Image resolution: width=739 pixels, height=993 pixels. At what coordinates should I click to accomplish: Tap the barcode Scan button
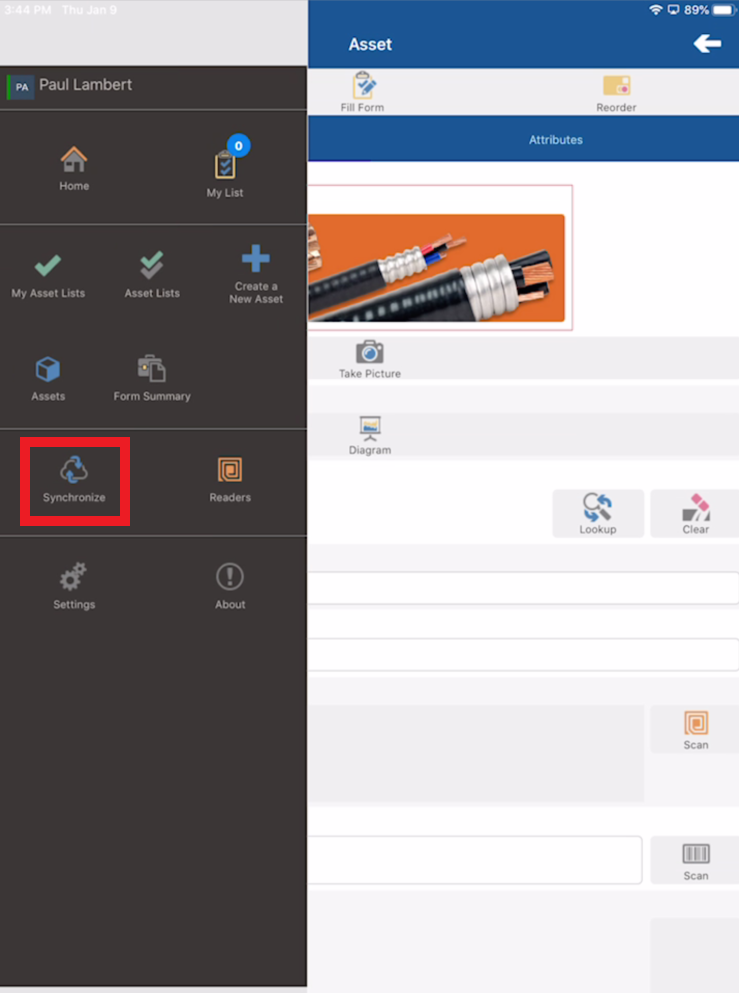click(695, 860)
